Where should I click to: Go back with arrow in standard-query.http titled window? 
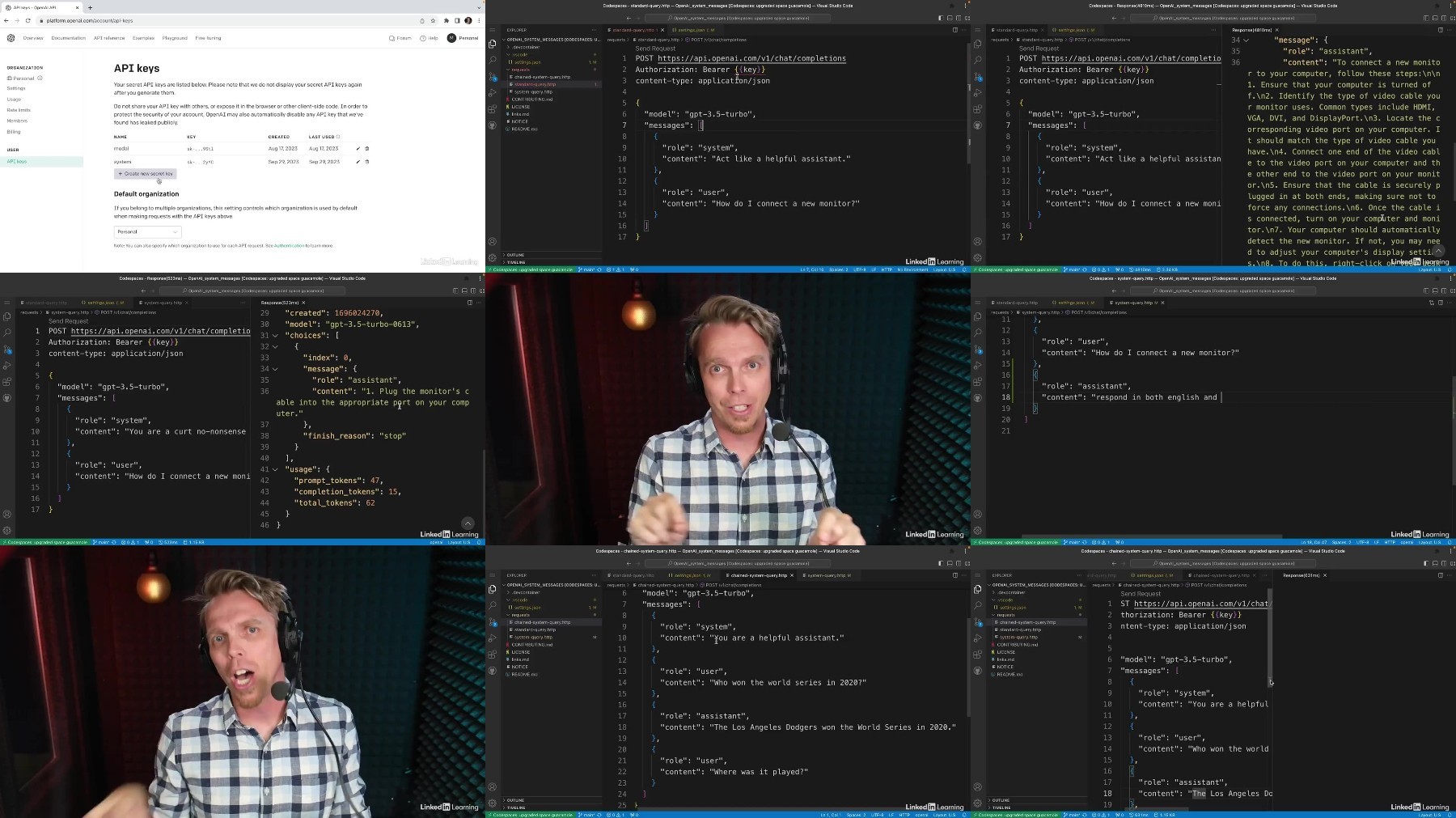[629, 18]
